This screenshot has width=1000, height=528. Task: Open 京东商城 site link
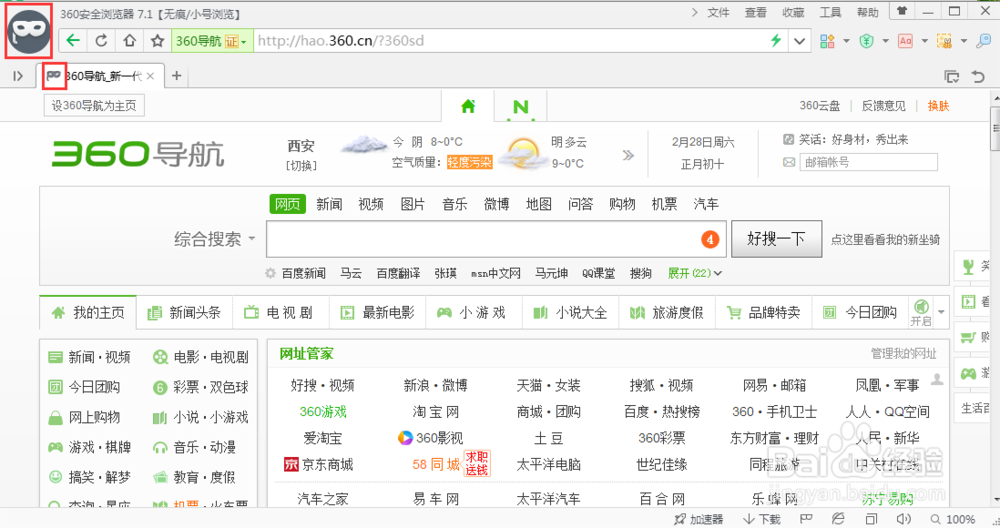(x=318, y=464)
